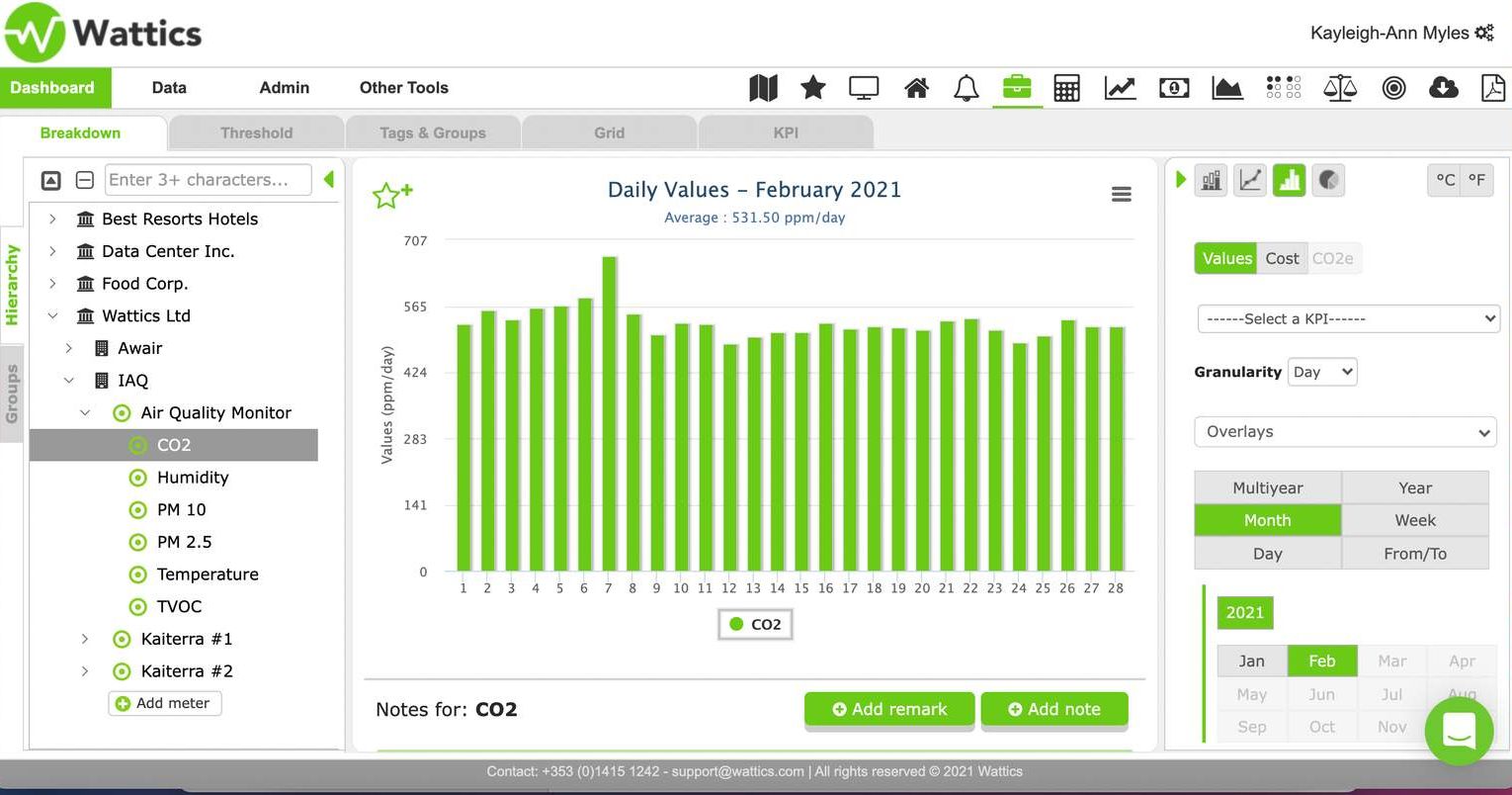Add chart to favorites with star-plus icon
Screen dimensions: 1512x795
pyautogui.click(x=391, y=195)
